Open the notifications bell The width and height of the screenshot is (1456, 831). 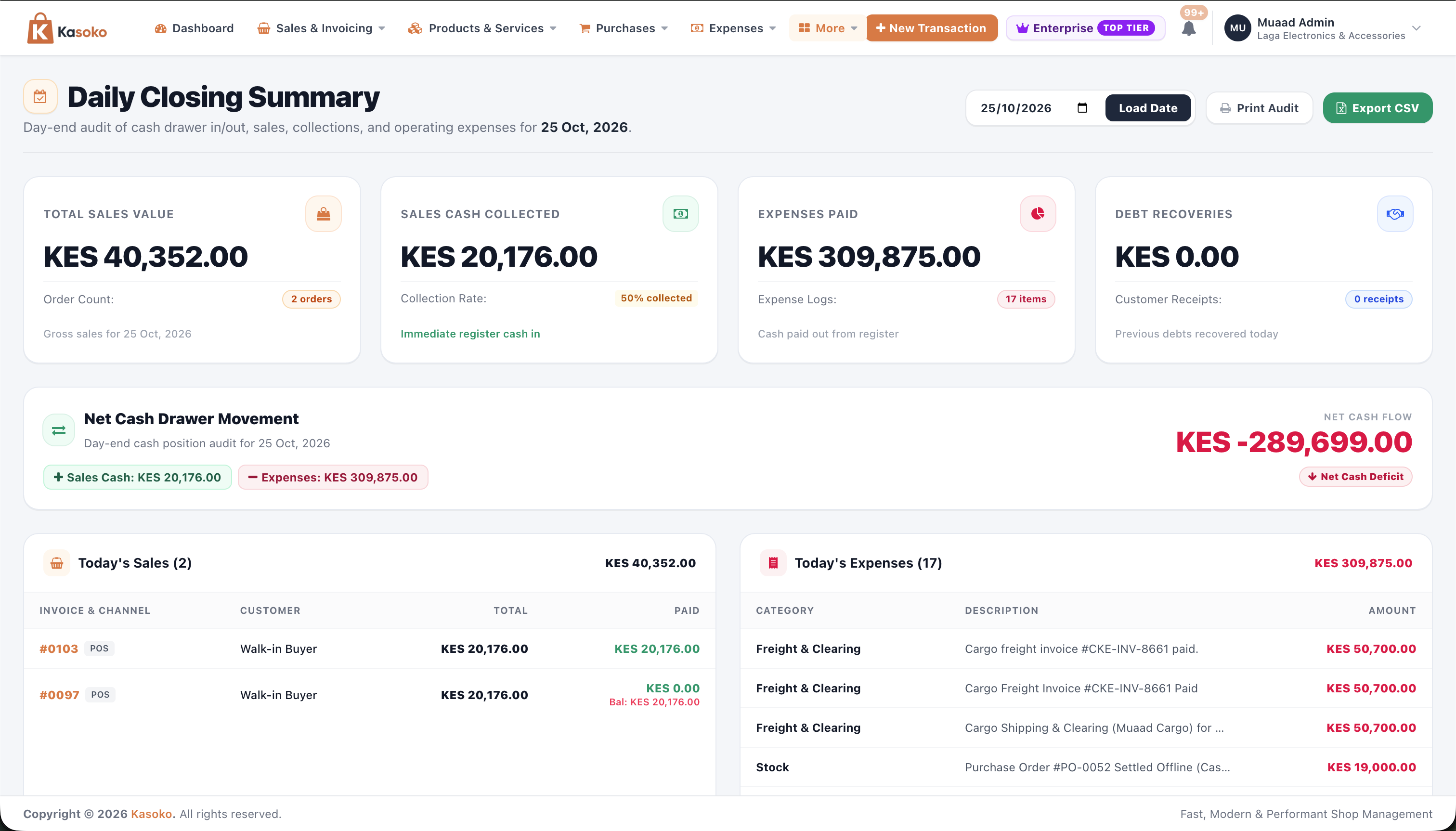(1188, 29)
